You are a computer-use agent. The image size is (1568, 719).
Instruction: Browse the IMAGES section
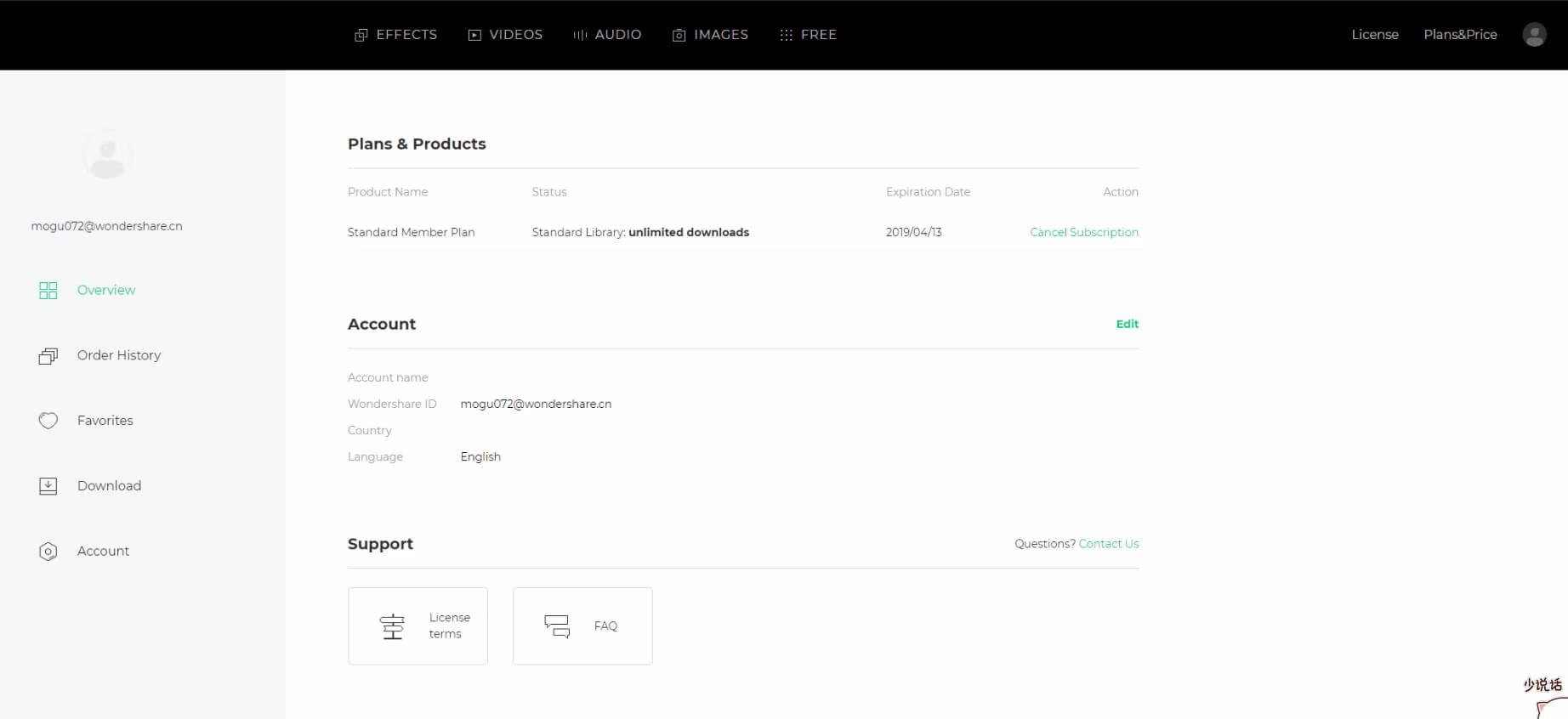point(711,35)
